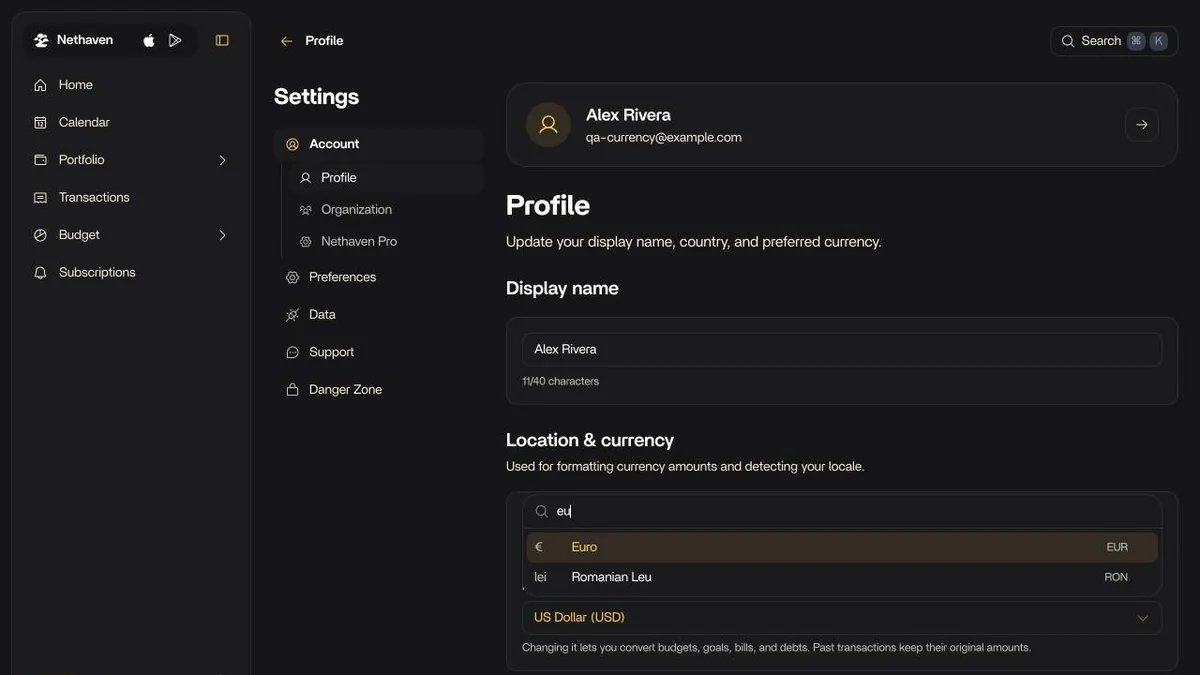Click the Profile person icon in Settings
Screen dimensions: 1200x675
point(306,178)
